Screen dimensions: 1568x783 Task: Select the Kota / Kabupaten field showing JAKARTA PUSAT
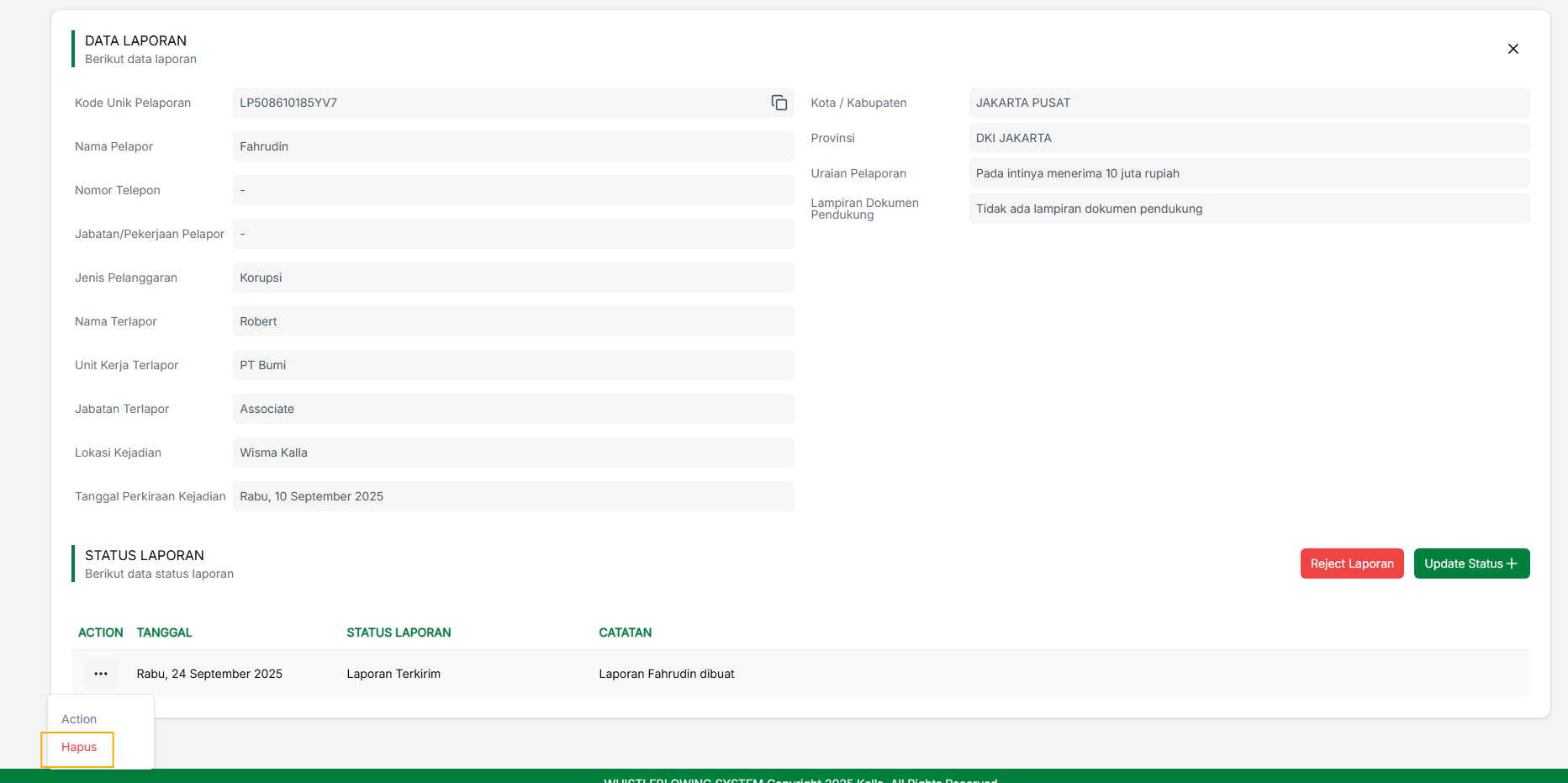pyautogui.click(x=1248, y=102)
